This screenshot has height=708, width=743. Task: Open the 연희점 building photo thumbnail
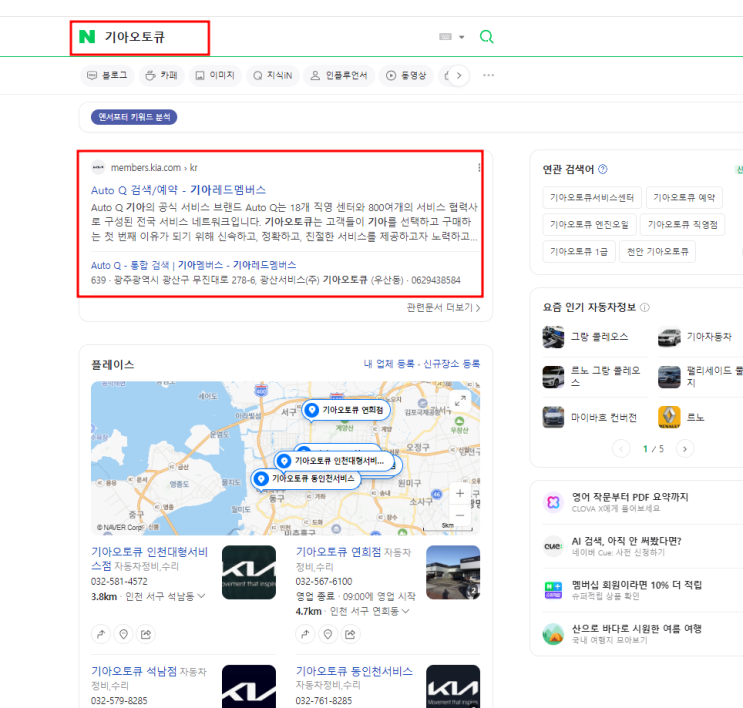tap(453, 572)
